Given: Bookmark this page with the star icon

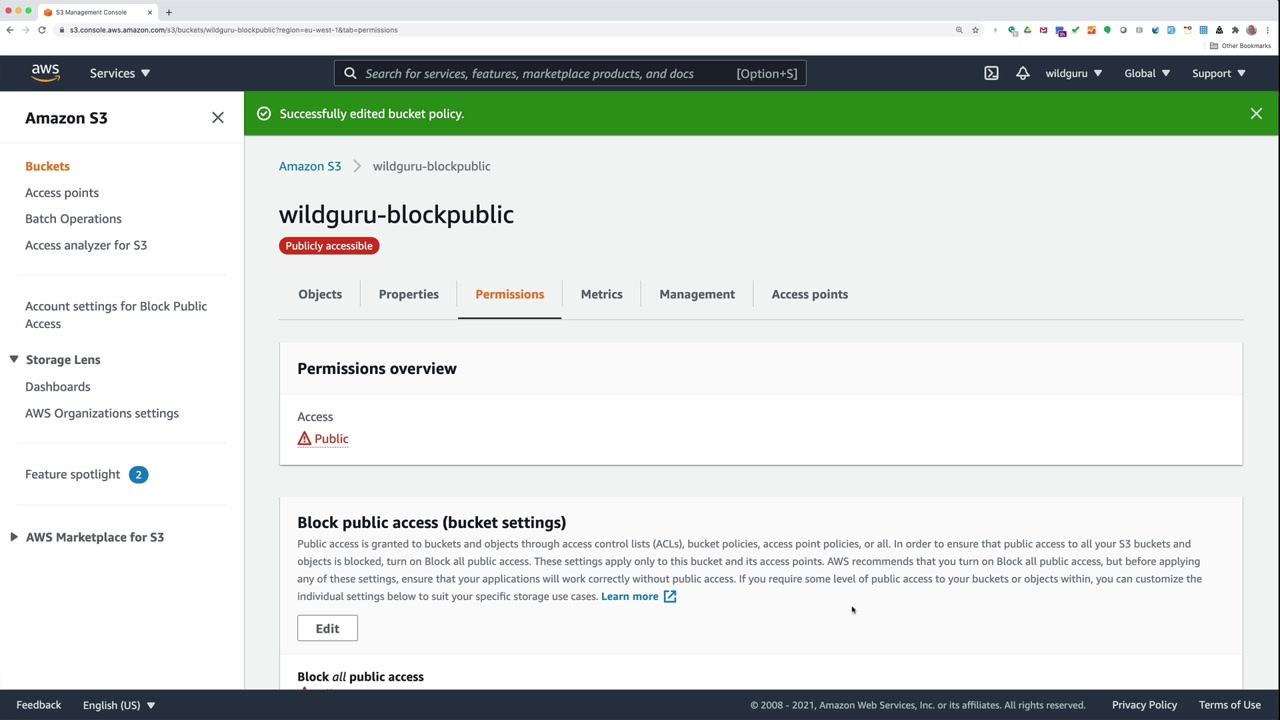Looking at the screenshot, I should [x=975, y=30].
